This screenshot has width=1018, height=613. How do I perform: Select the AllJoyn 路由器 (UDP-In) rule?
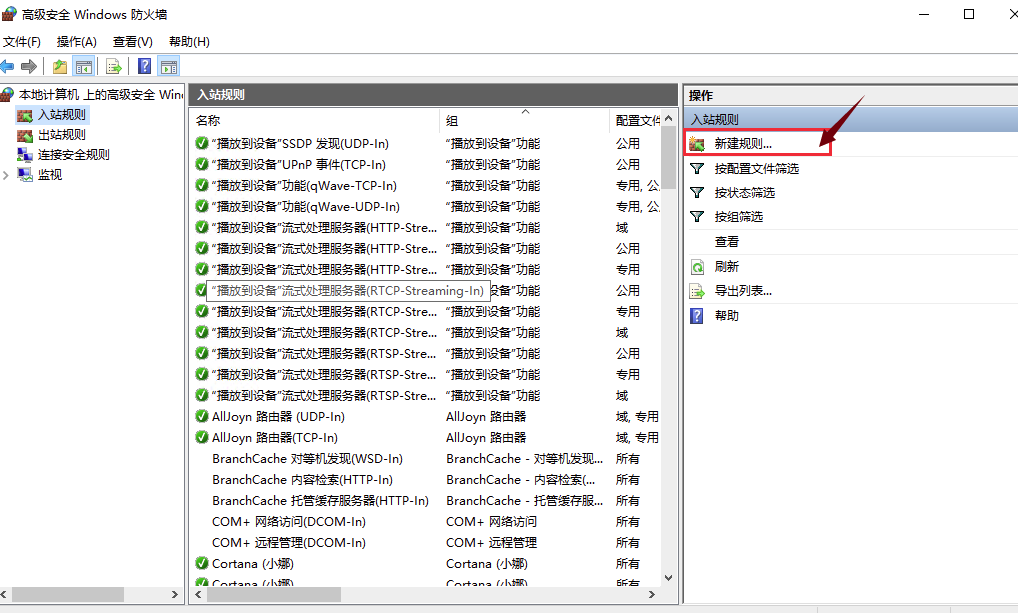(278, 417)
